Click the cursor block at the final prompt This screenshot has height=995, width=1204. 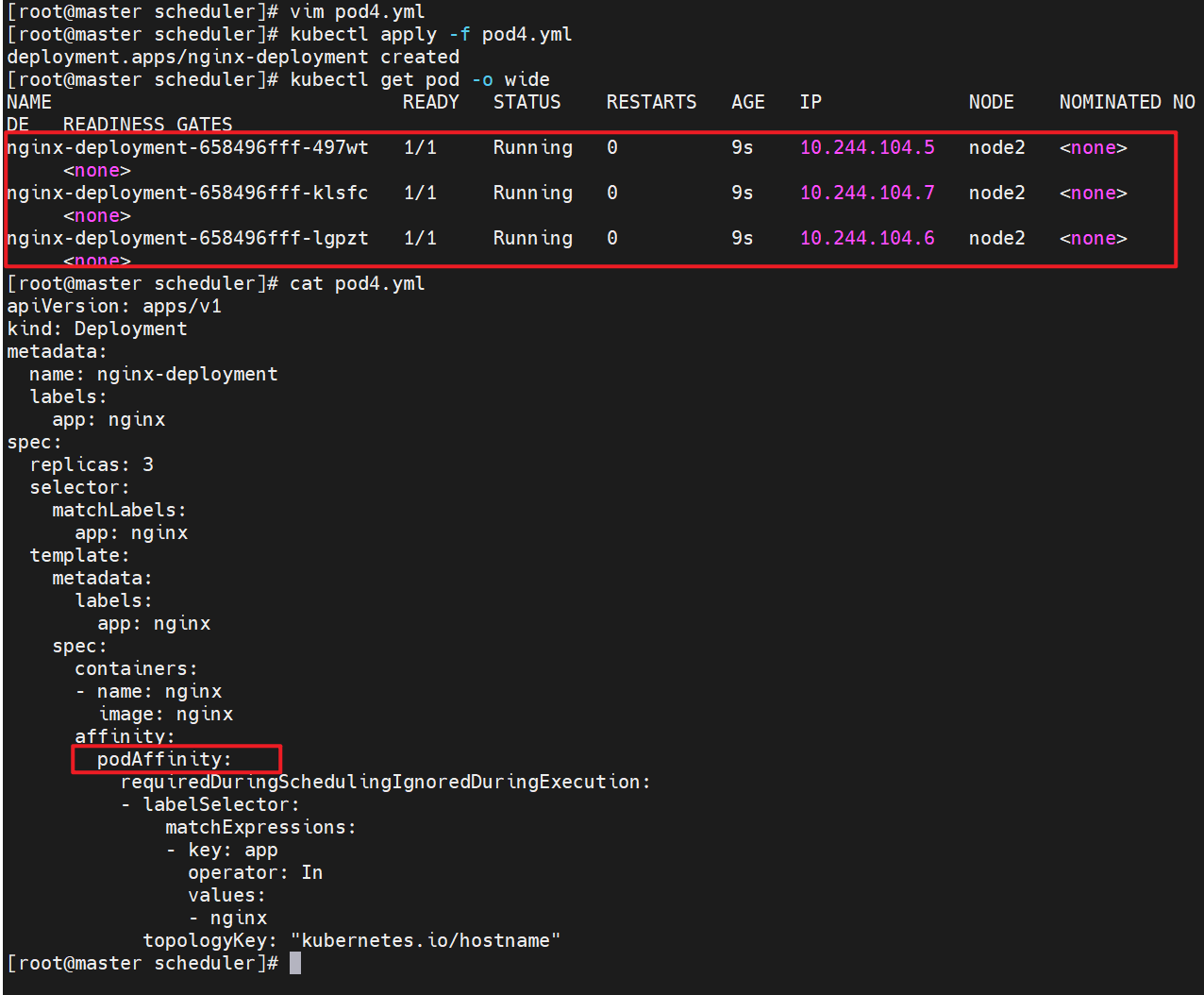295,963
